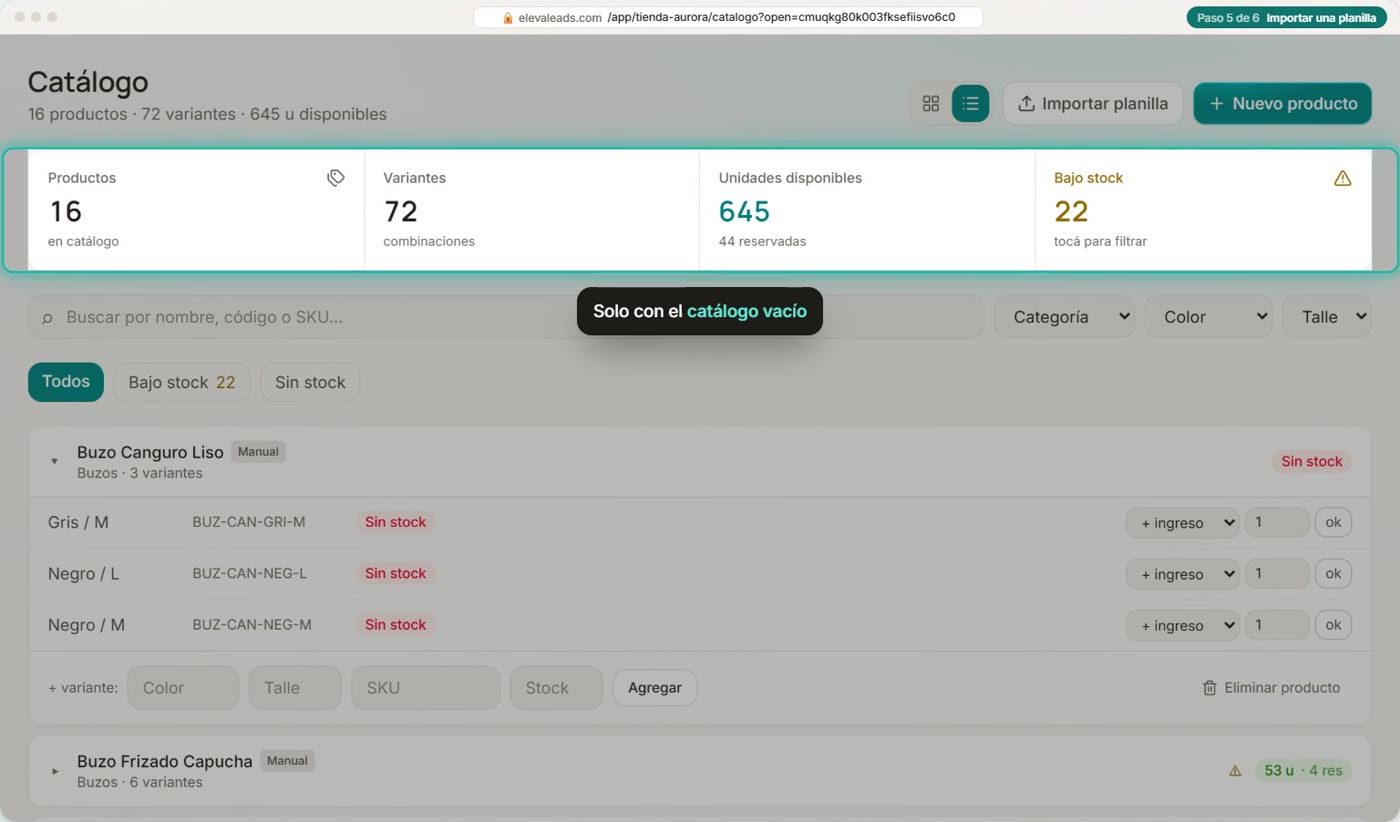
Task: Click Nuevo producto button
Action: (1282, 103)
